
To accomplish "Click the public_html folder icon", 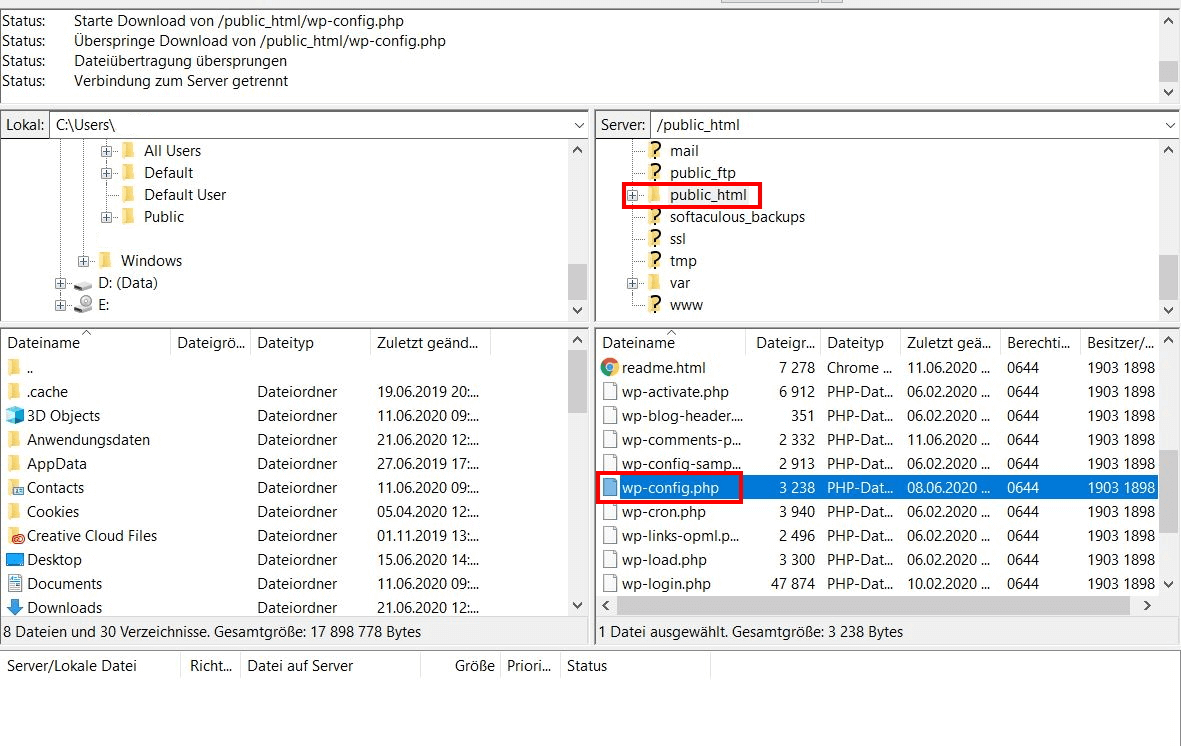I will coord(655,194).
